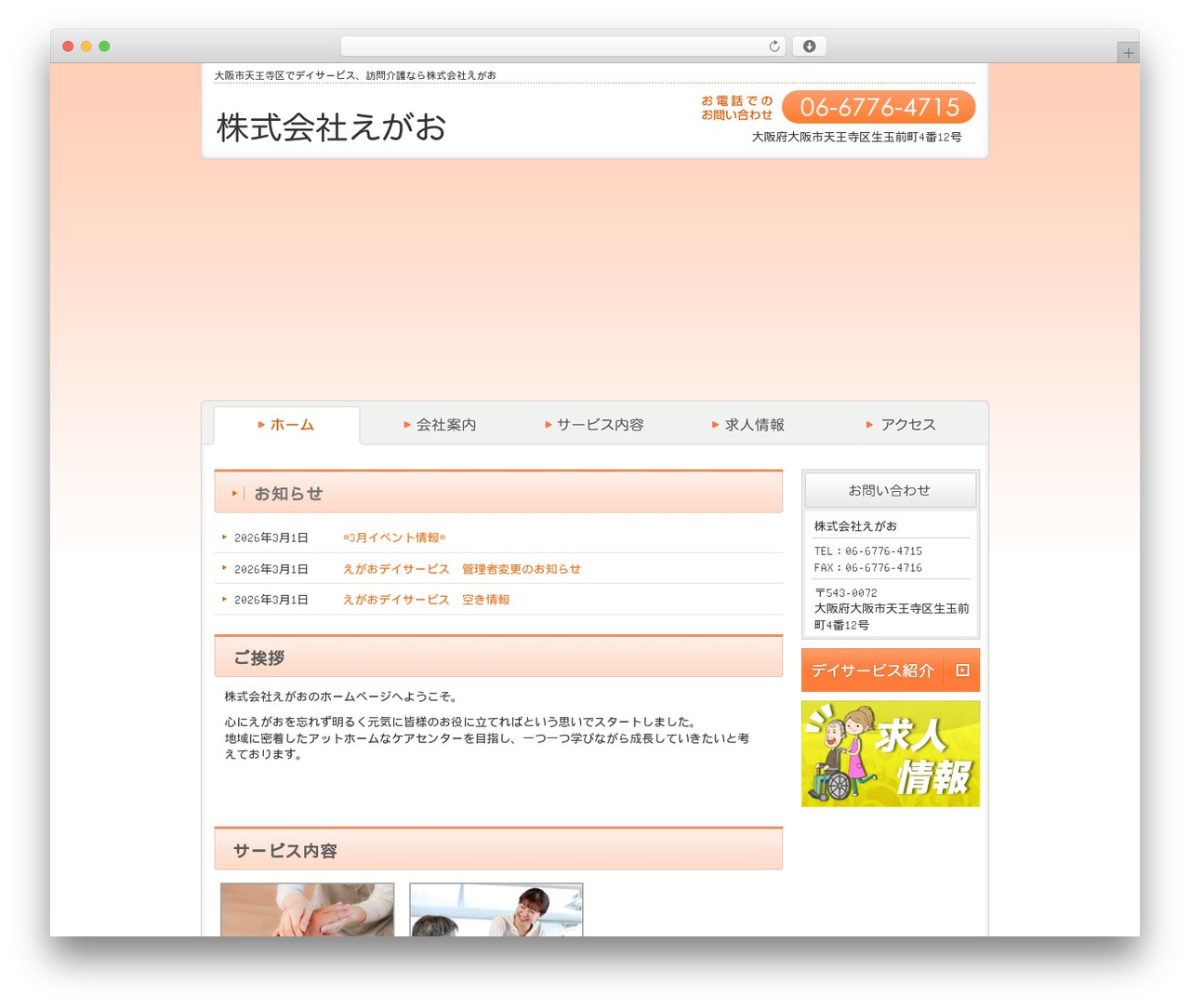Close the browser window with the red button

(68, 46)
